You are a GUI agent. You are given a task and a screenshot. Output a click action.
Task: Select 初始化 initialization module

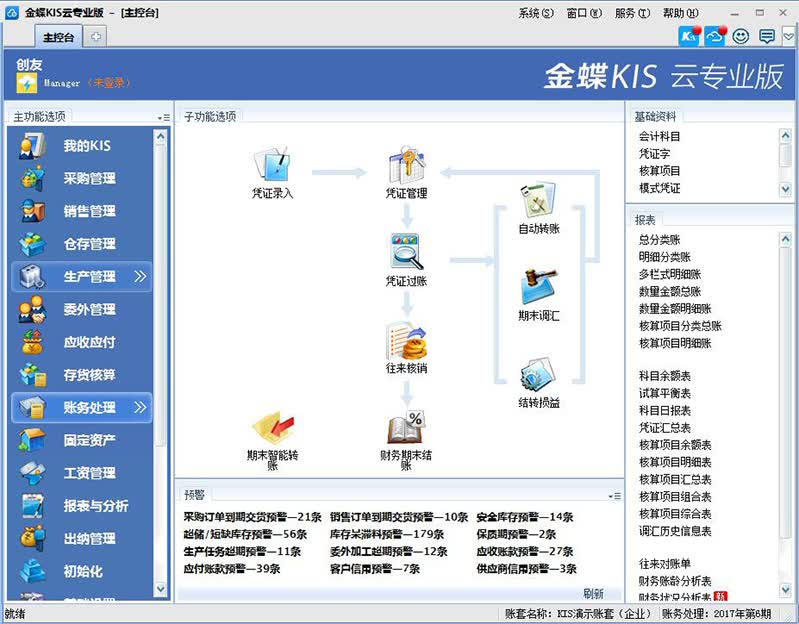(80, 571)
